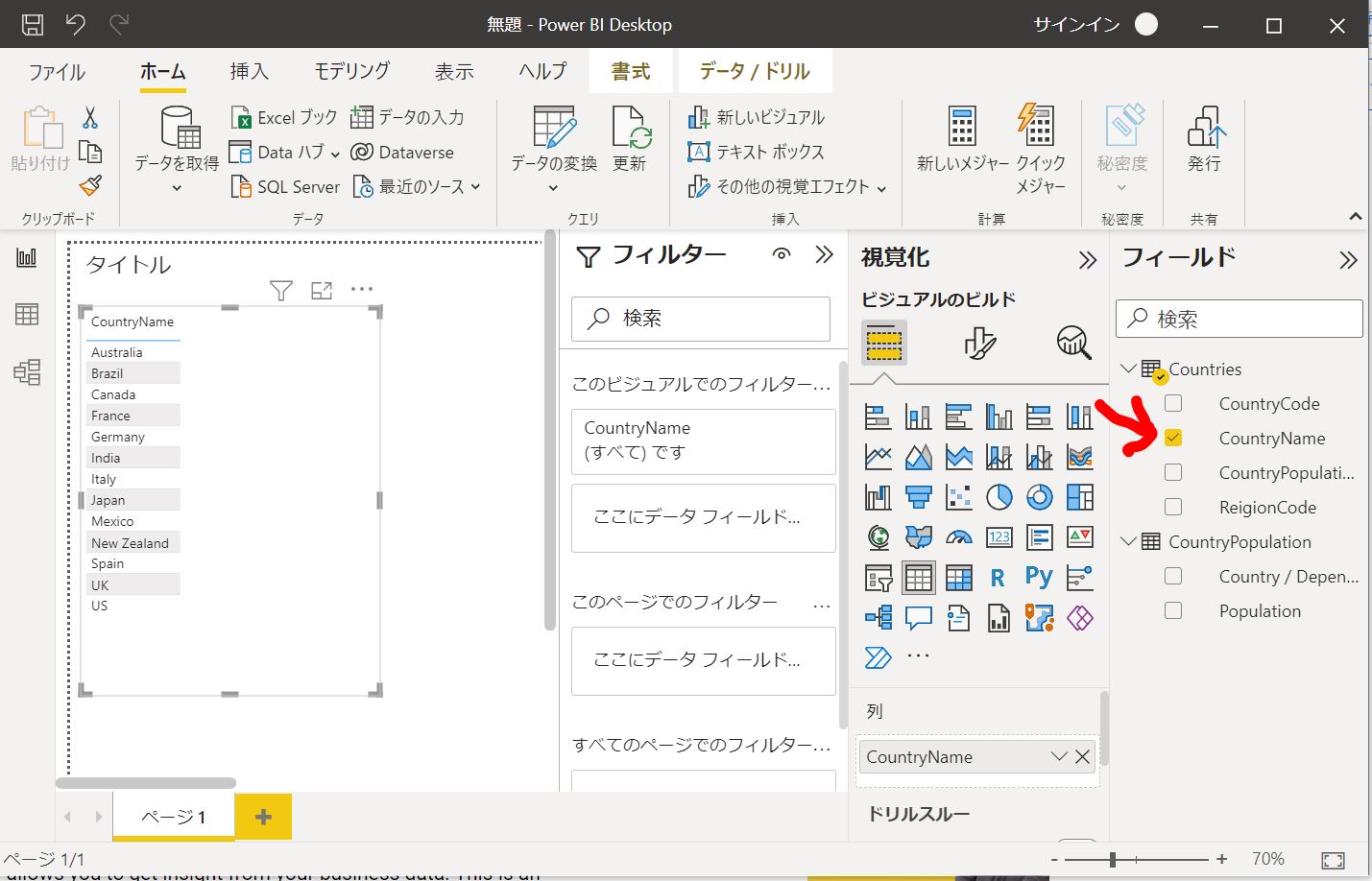
Task: Switch to the 挿入 ribbon tab
Action: click(x=250, y=72)
